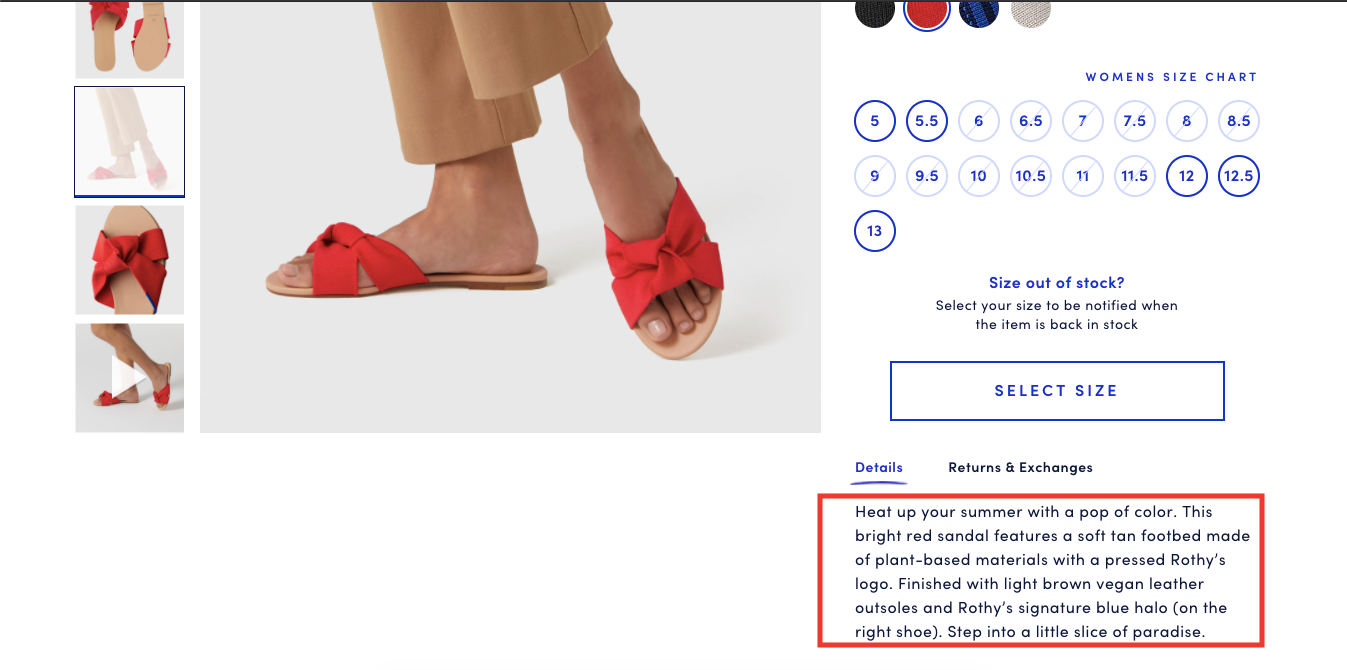Select size 13
This screenshot has width=1347, height=670.
click(875, 231)
